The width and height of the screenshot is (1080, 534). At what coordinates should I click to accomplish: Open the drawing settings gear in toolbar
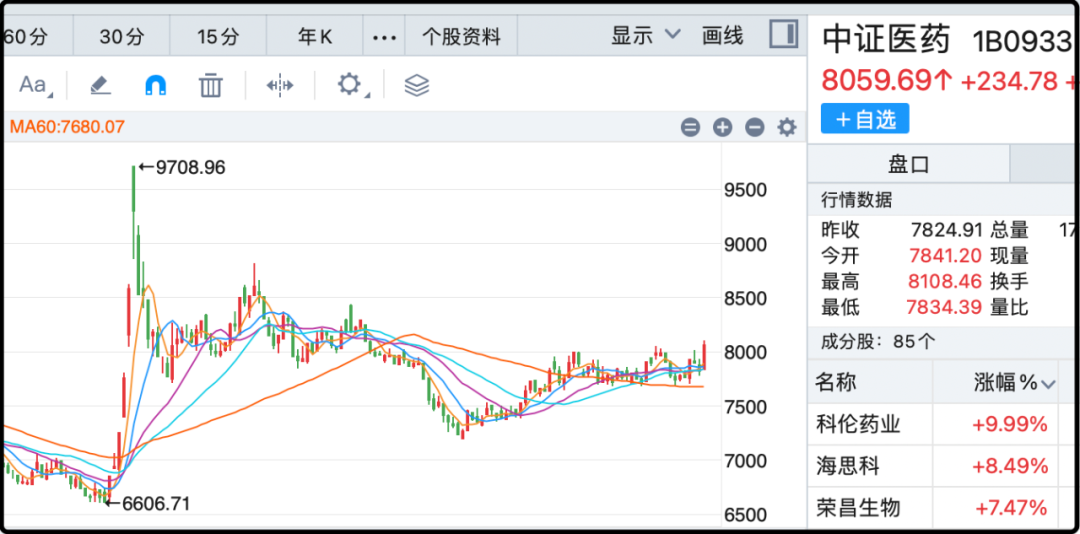click(349, 85)
